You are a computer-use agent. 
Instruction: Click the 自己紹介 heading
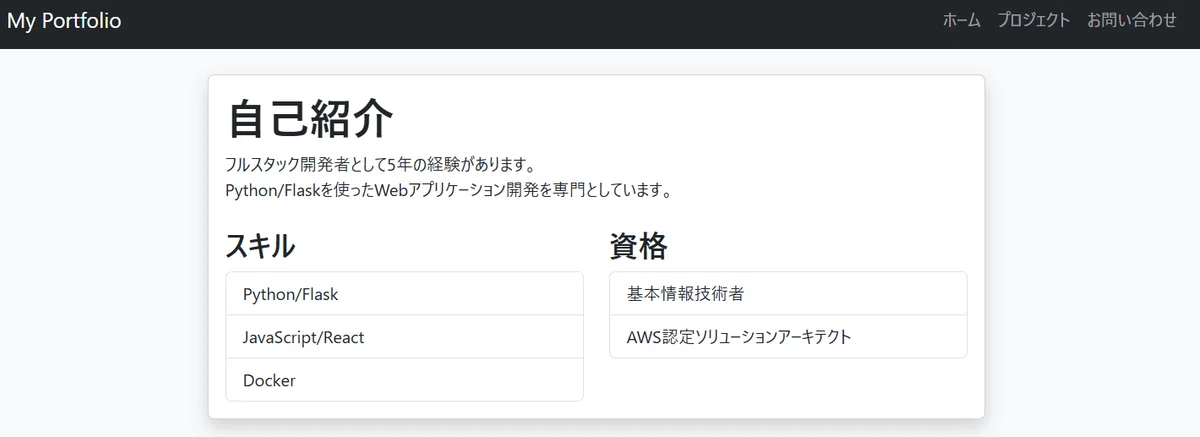tap(310, 119)
